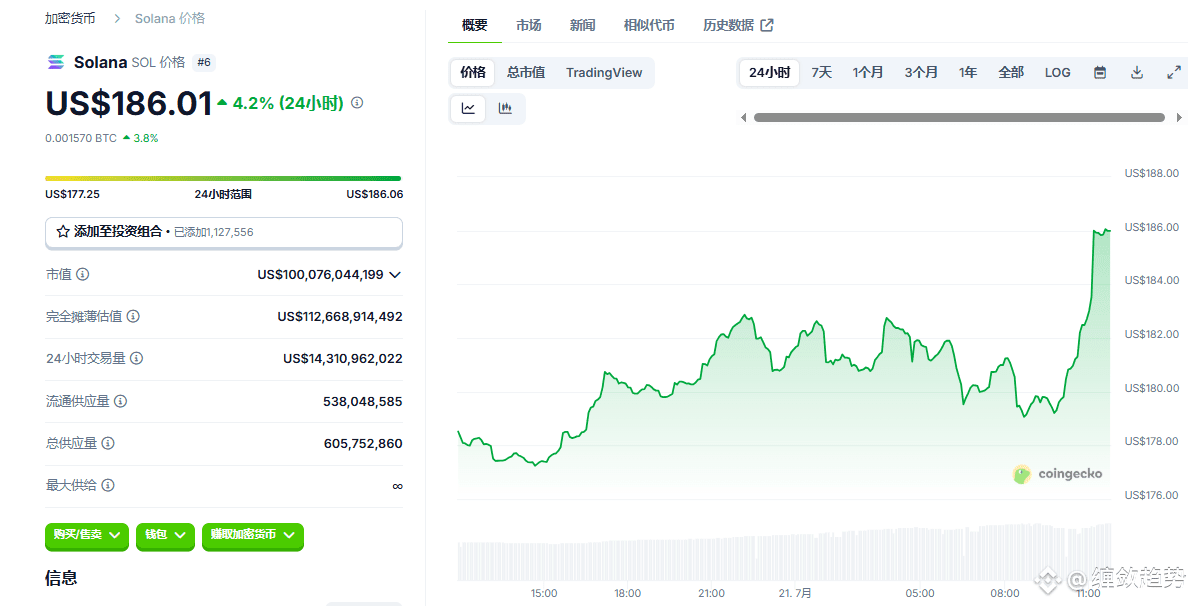The height and width of the screenshot is (606, 1195).
Task: Open the 新闻 tab
Action: click(x=582, y=25)
